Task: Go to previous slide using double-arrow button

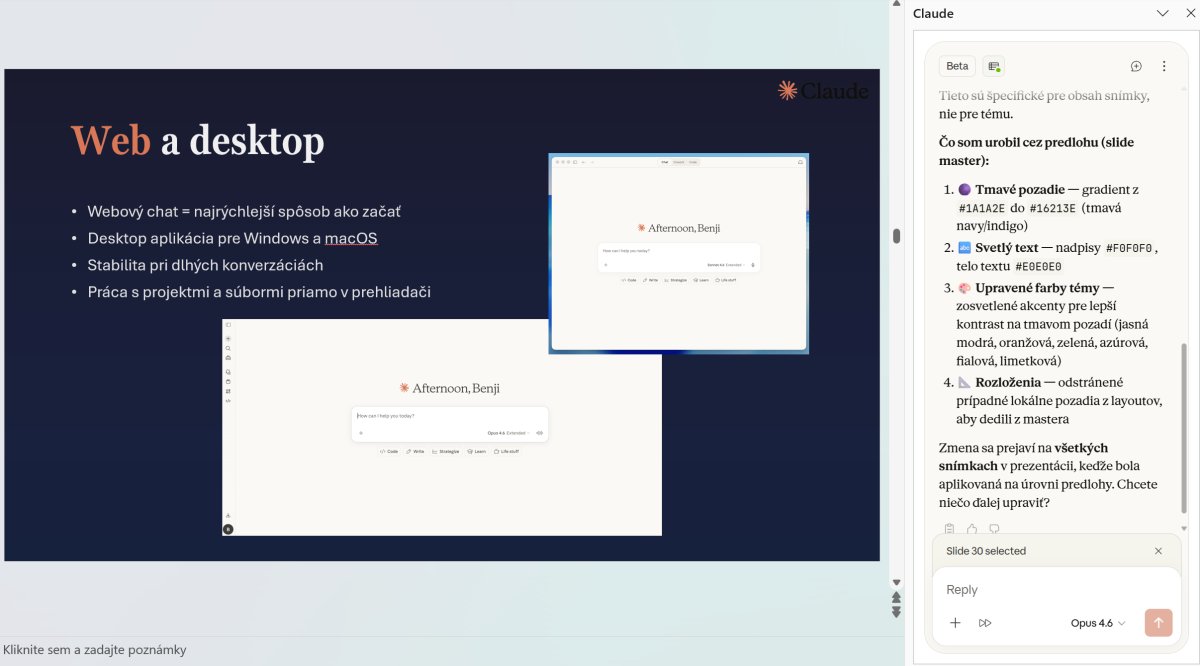Action: 896,597
